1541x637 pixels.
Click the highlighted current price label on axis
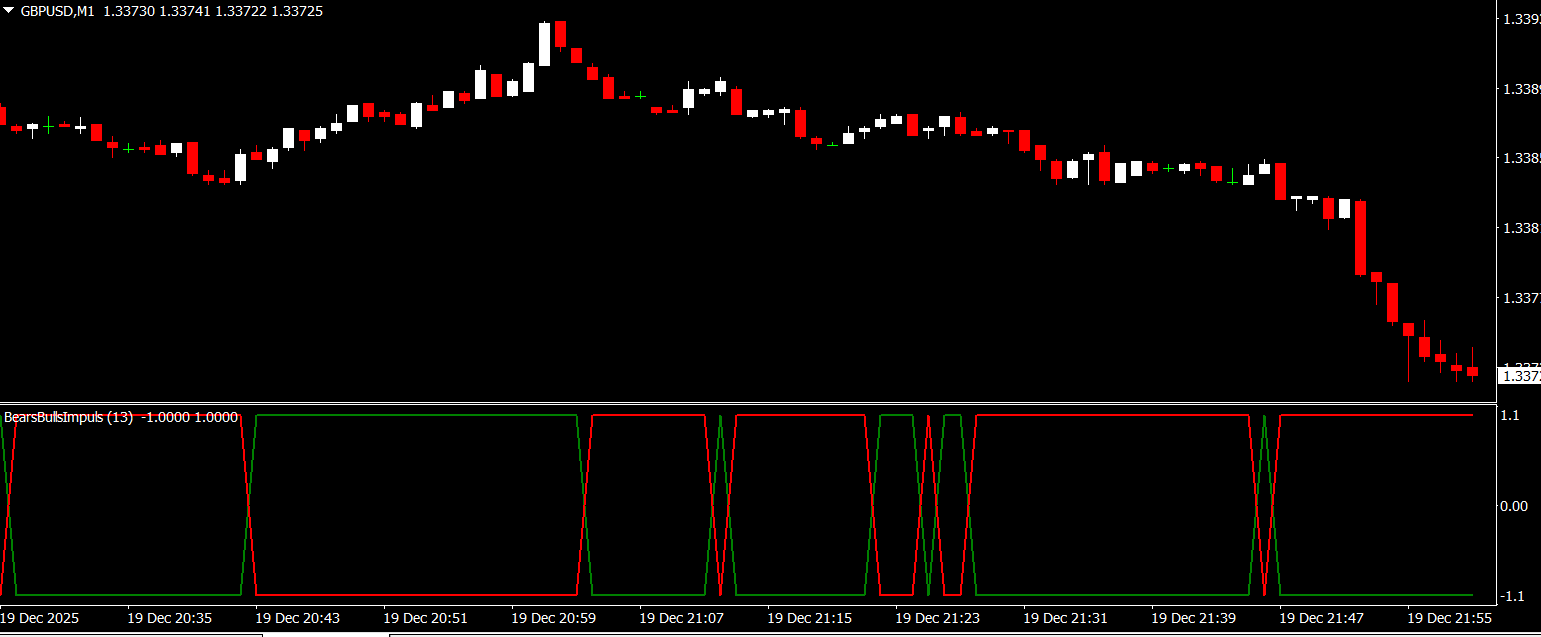pyautogui.click(x=1518, y=376)
